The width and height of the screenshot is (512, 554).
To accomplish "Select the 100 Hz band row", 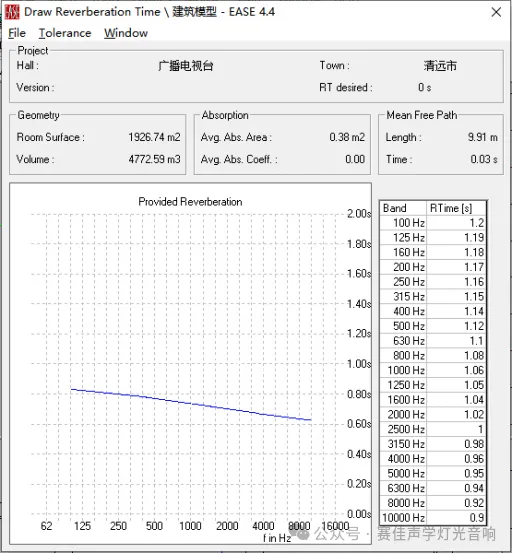I will tap(433, 223).
